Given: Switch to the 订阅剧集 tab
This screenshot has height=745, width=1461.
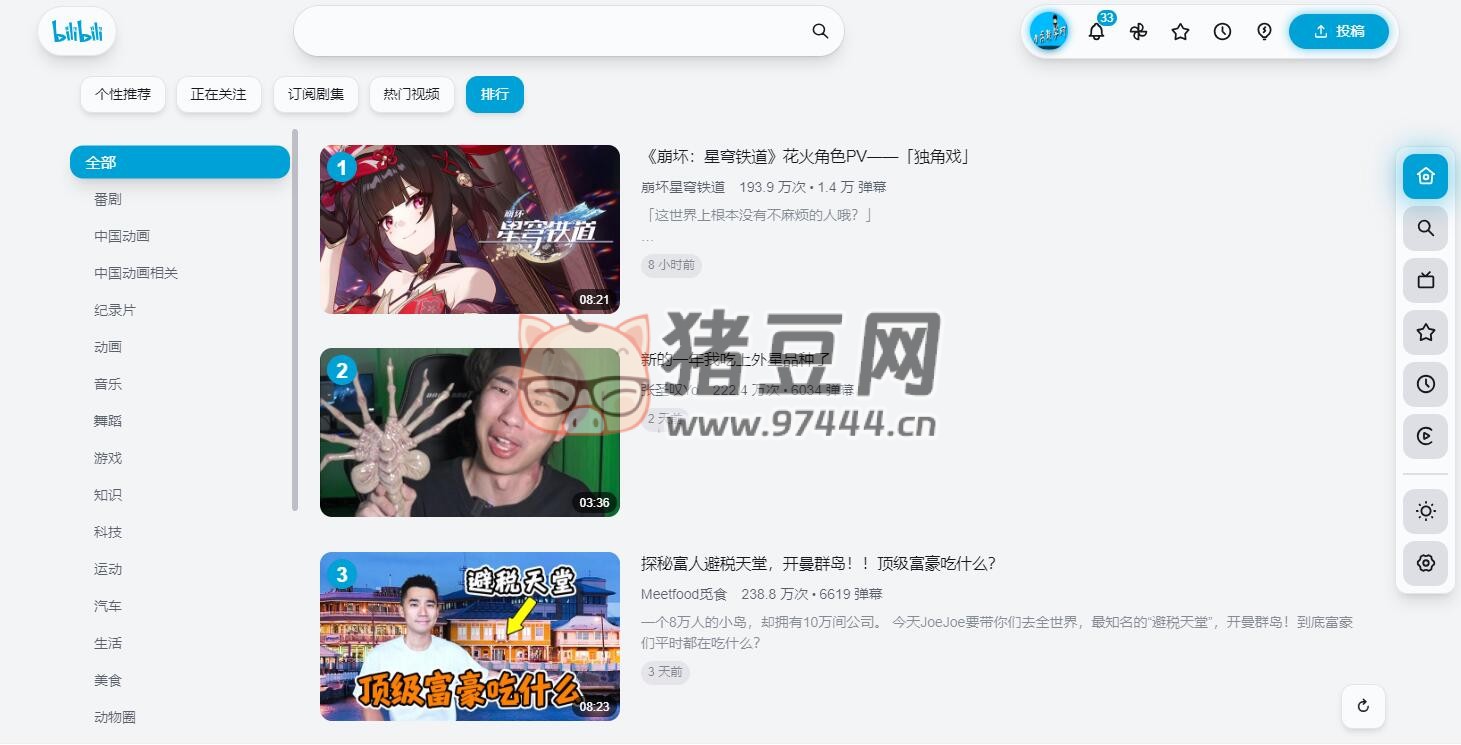Looking at the screenshot, I should (x=316, y=94).
